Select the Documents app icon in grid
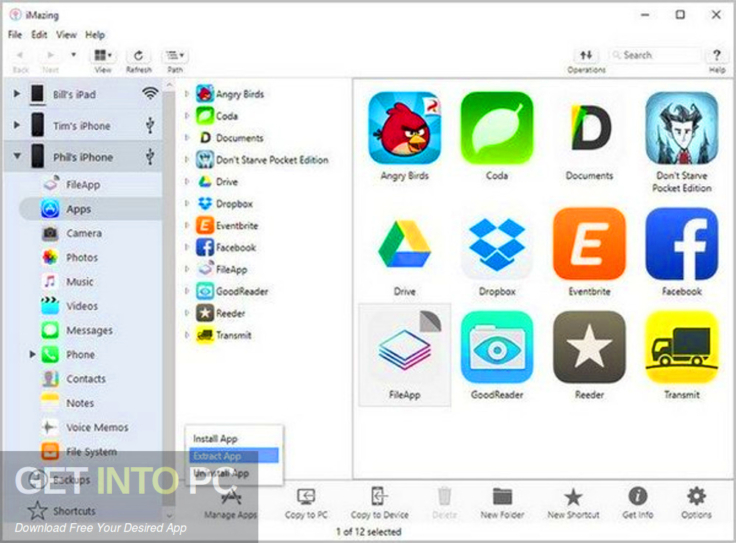 589,128
